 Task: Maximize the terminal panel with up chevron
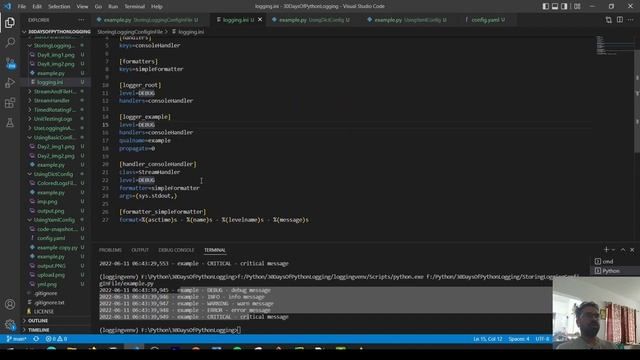pyautogui.click(x=623, y=249)
